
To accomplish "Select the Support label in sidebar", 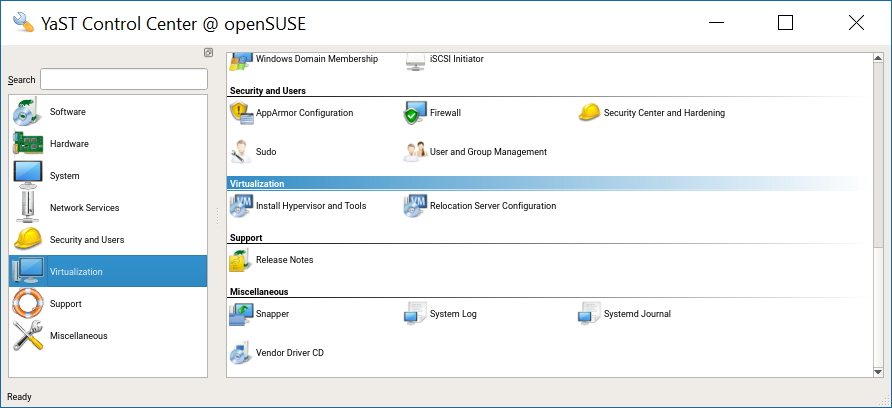I will coord(66,303).
